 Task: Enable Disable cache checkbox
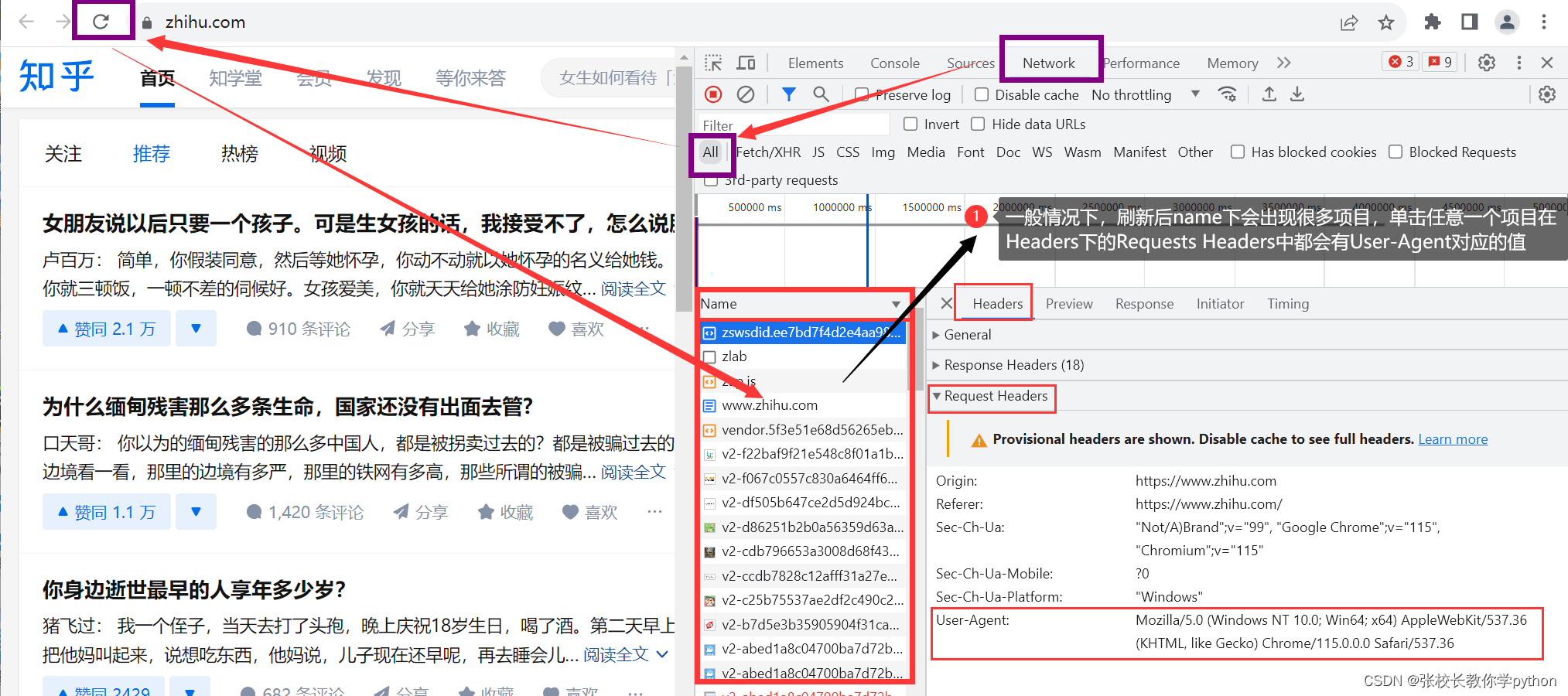(982, 94)
